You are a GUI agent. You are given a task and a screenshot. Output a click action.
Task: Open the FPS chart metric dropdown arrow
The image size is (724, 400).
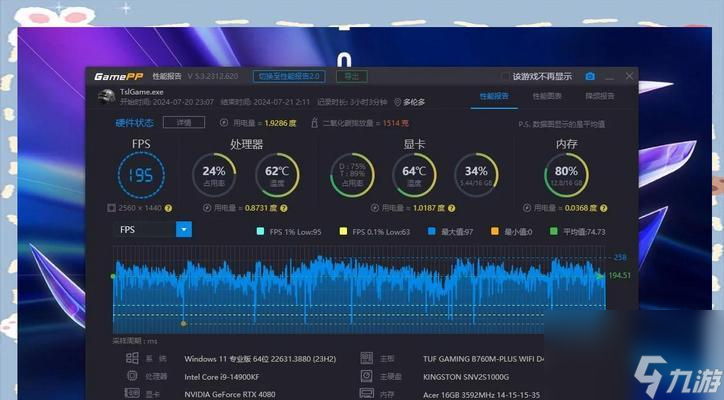pyautogui.click(x=184, y=230)
